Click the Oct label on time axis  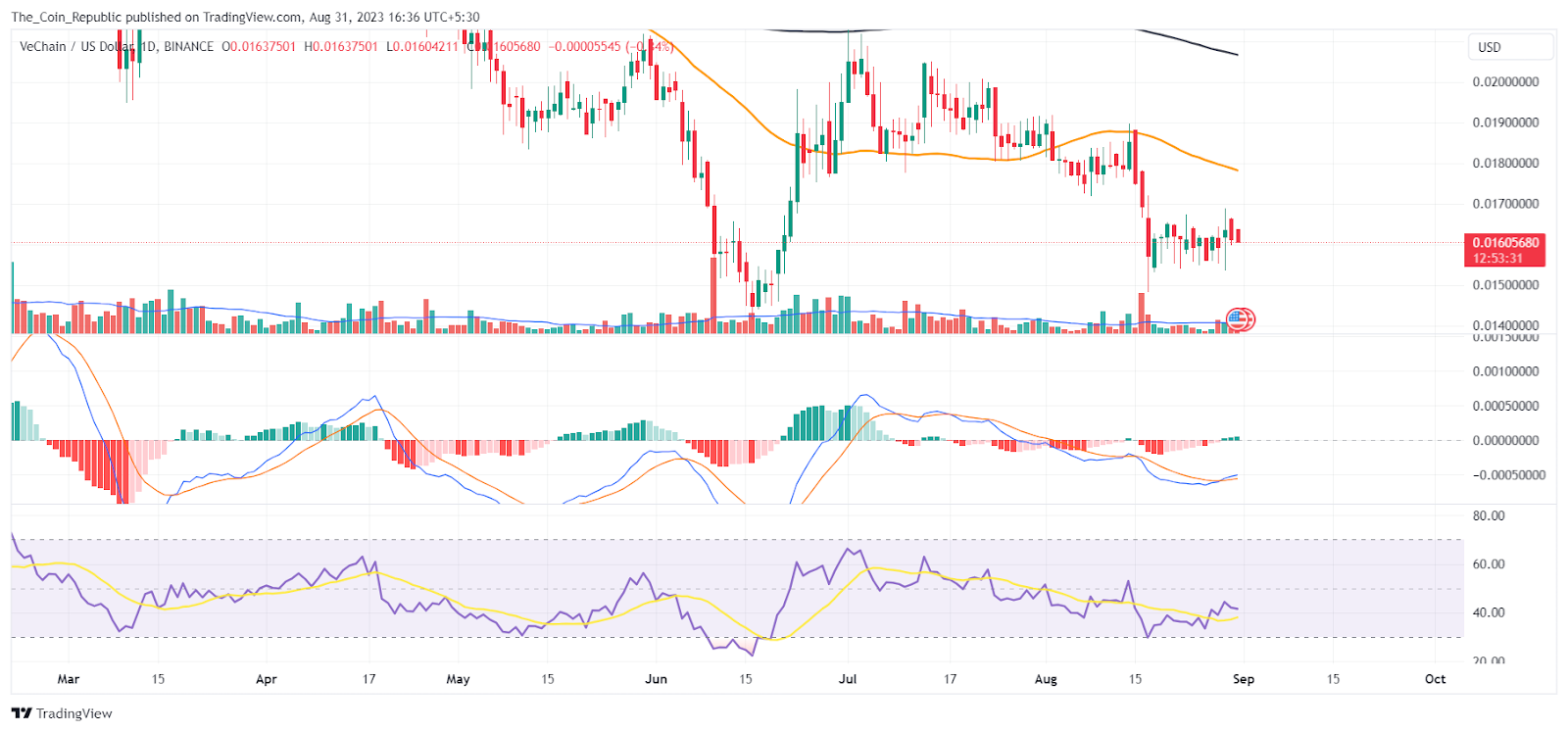tap(1435, 679)
